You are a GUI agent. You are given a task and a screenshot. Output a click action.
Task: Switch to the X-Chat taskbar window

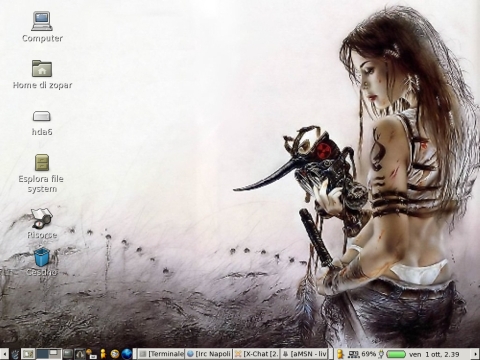click(256, 354)
